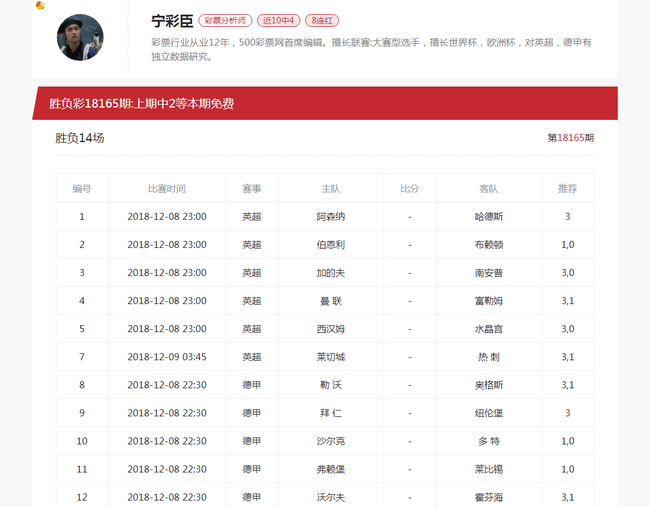The width and height of the screenshot is (650, 507).
Task: Select home team 莱切城
Action: 331,357
